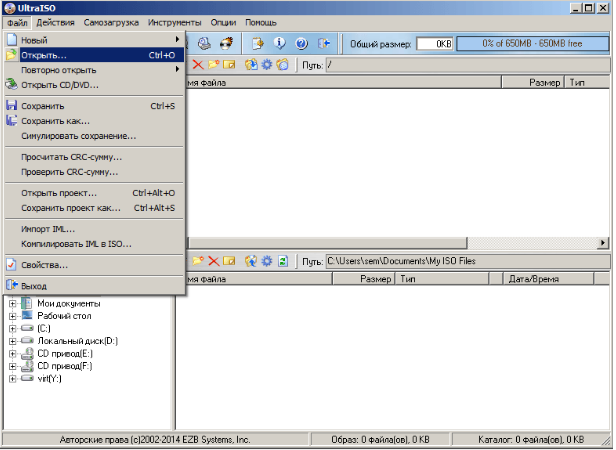
Task: Expand CD привод(F:) node
Action: 13,367
